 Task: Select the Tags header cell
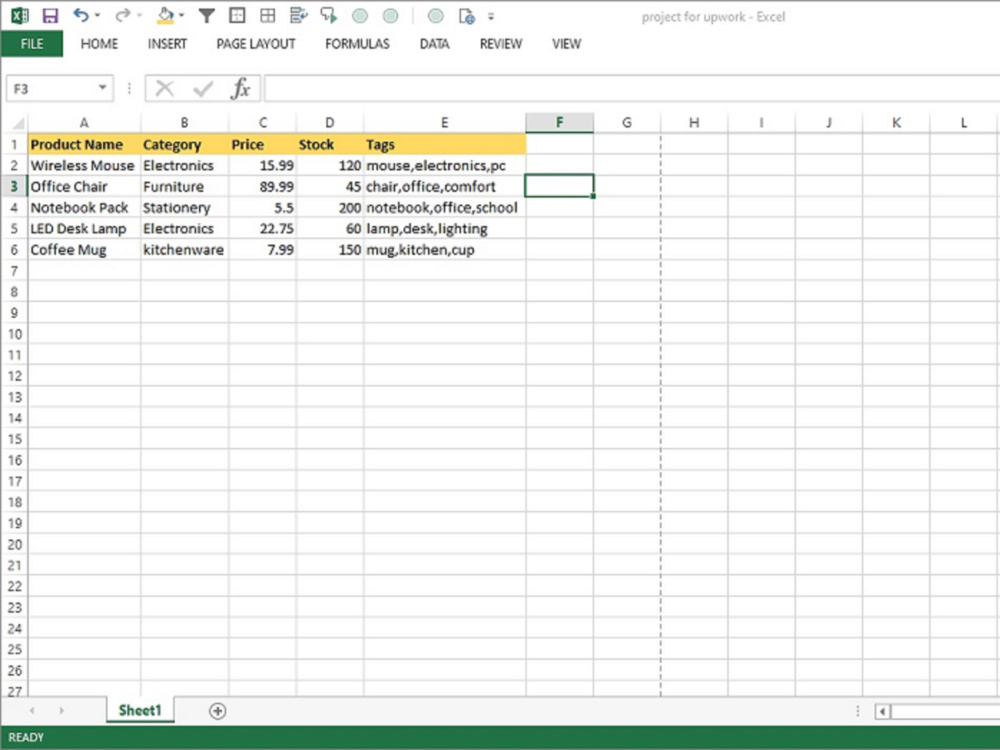(445, 145)
